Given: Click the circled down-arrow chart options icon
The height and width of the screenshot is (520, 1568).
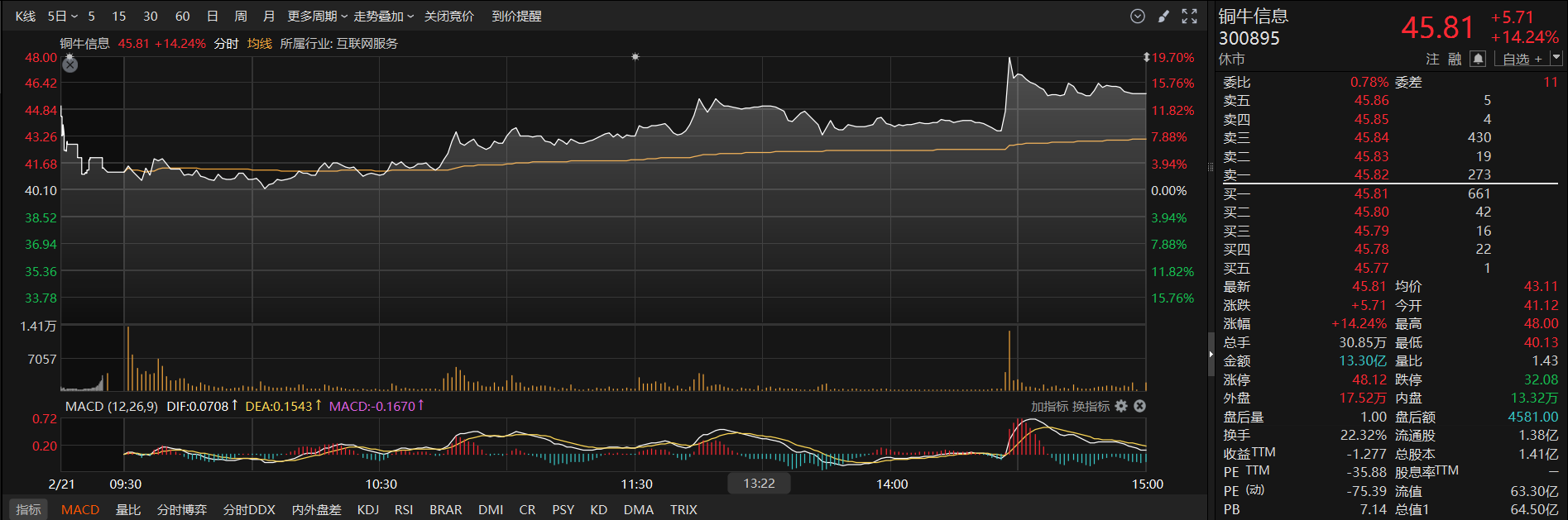Looking at the screenshot, I should [x=1138, y=16].
